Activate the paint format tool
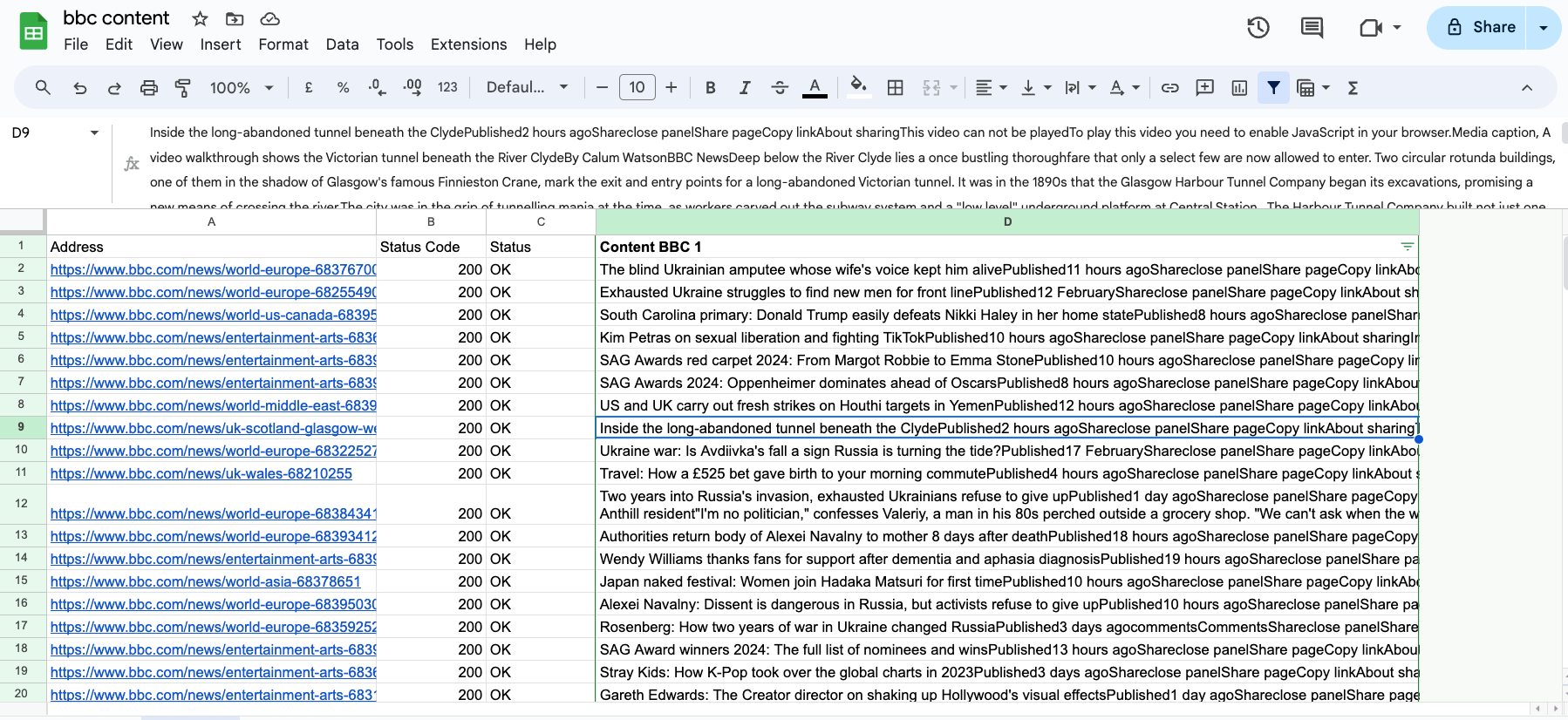1568x720 pixels. click(182, 87)
